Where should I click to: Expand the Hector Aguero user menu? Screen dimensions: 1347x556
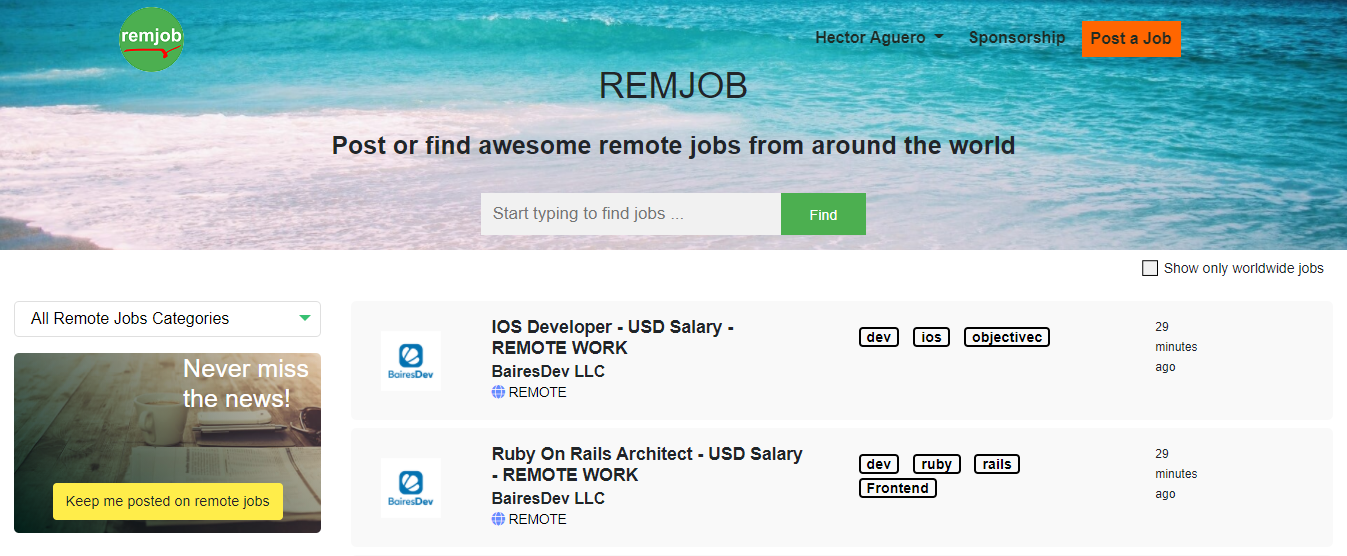click(879, 38)
